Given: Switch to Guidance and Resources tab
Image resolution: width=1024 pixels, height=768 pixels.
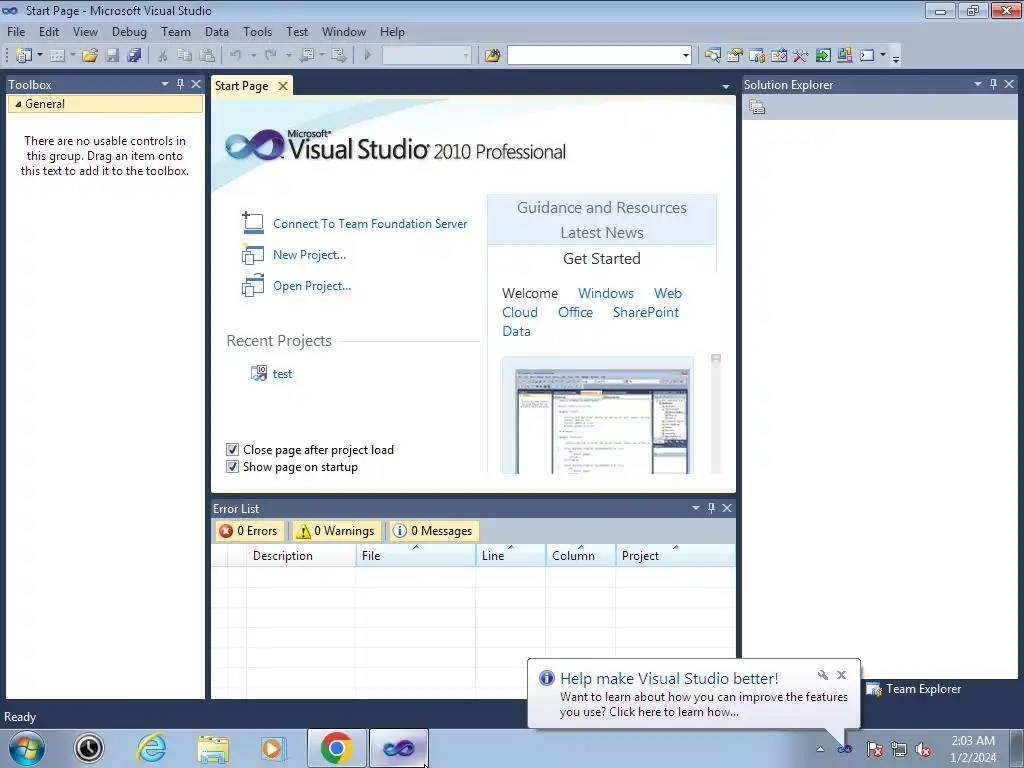Looking at the screenshot, I should tap(601, 208).
